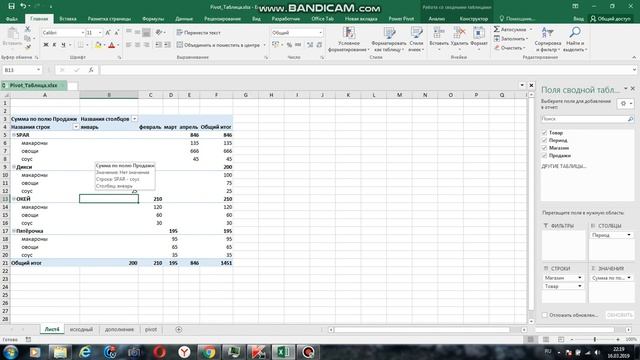
Task: Open the number format Общий dropdown
Action: (320, 33)
